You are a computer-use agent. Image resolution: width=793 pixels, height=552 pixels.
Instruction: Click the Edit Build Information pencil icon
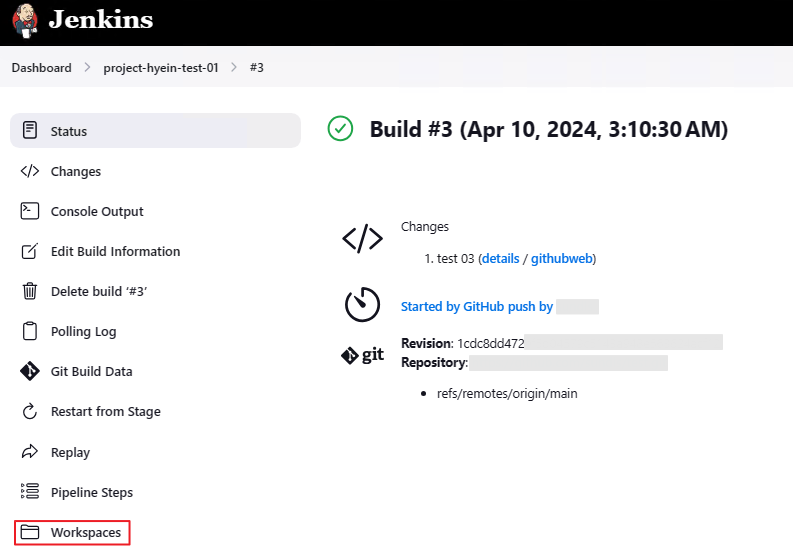[30, 251]
